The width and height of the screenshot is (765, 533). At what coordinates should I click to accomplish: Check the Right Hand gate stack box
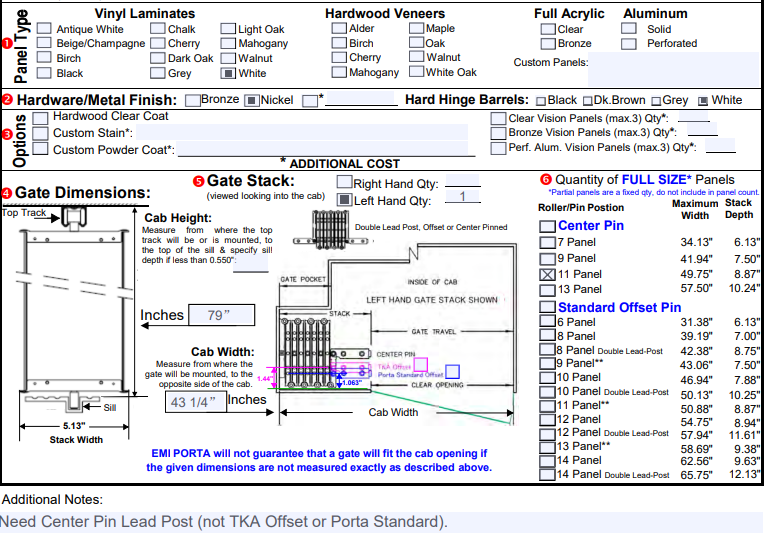tap(344, 182)
